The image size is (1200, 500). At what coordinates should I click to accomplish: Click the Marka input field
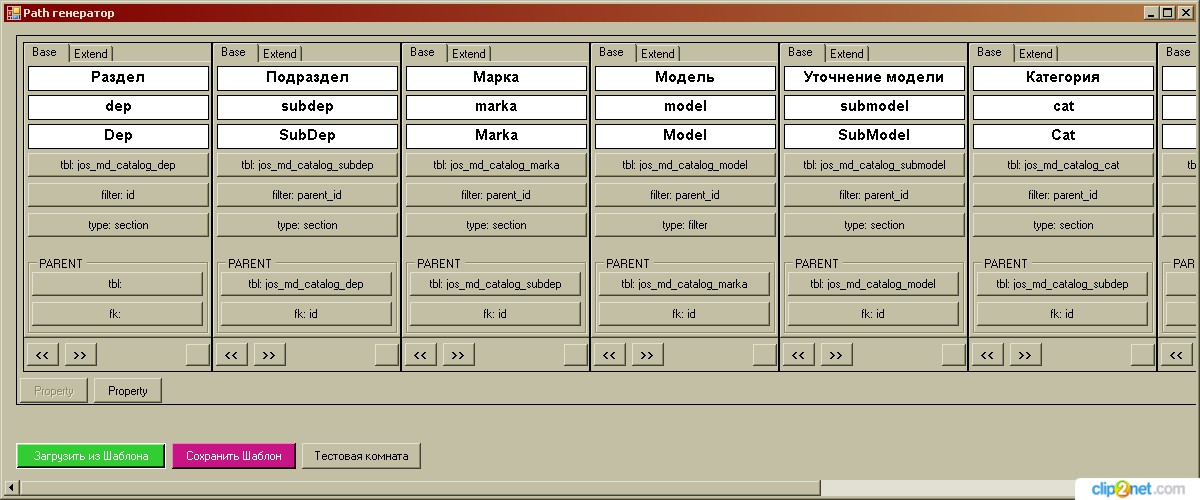(x=497, y=136)
